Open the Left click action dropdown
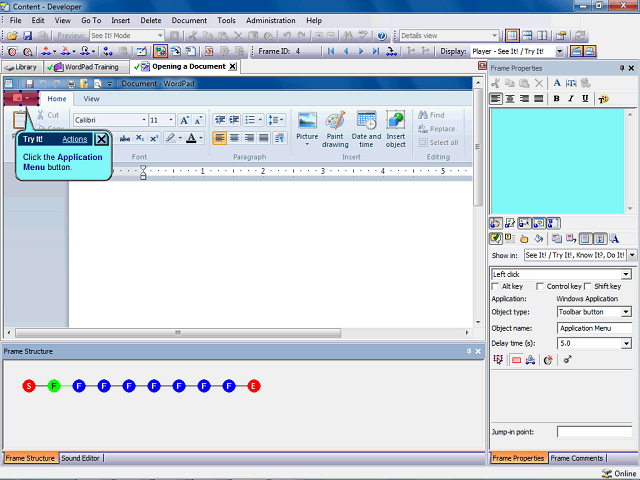 [626, 274]
